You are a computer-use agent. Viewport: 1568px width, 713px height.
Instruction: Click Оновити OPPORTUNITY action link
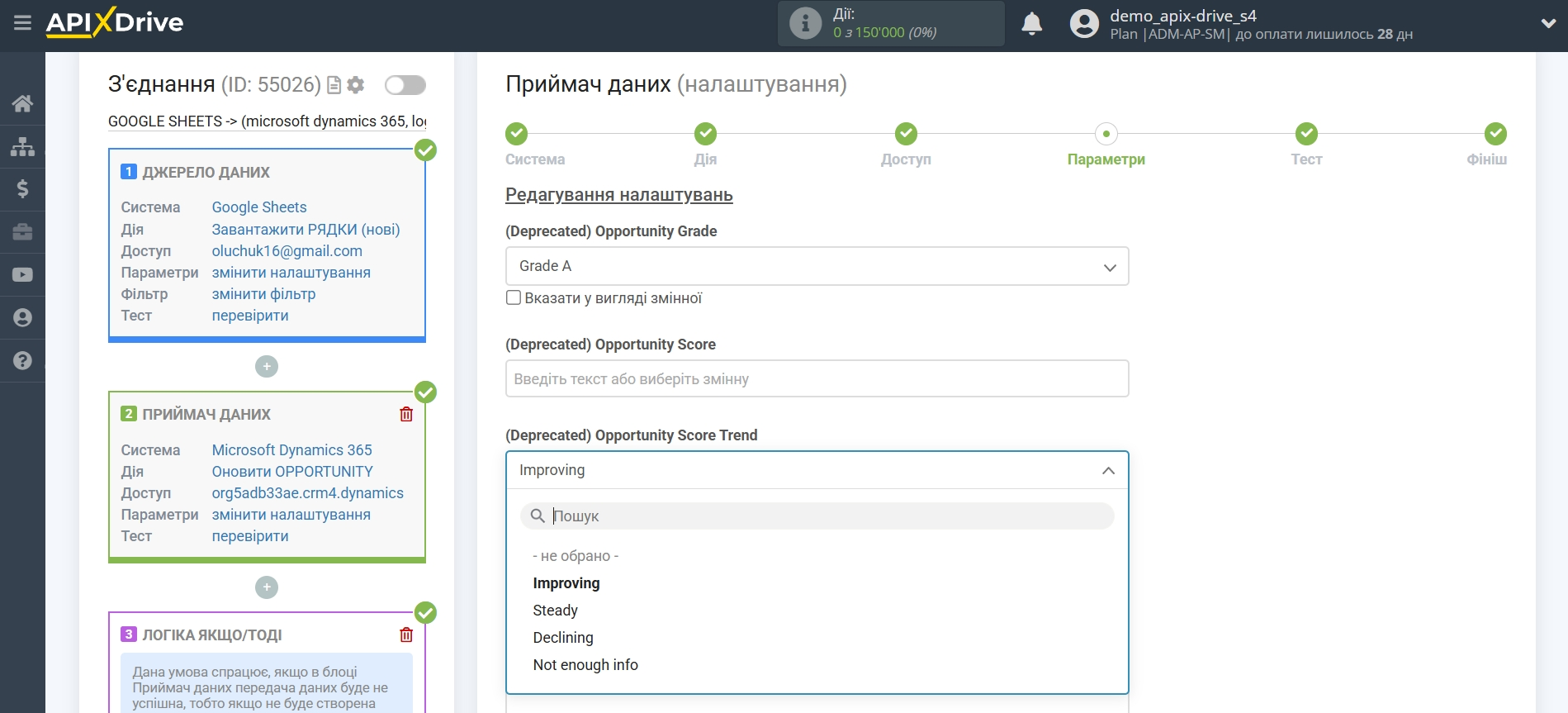click(292, 472)
